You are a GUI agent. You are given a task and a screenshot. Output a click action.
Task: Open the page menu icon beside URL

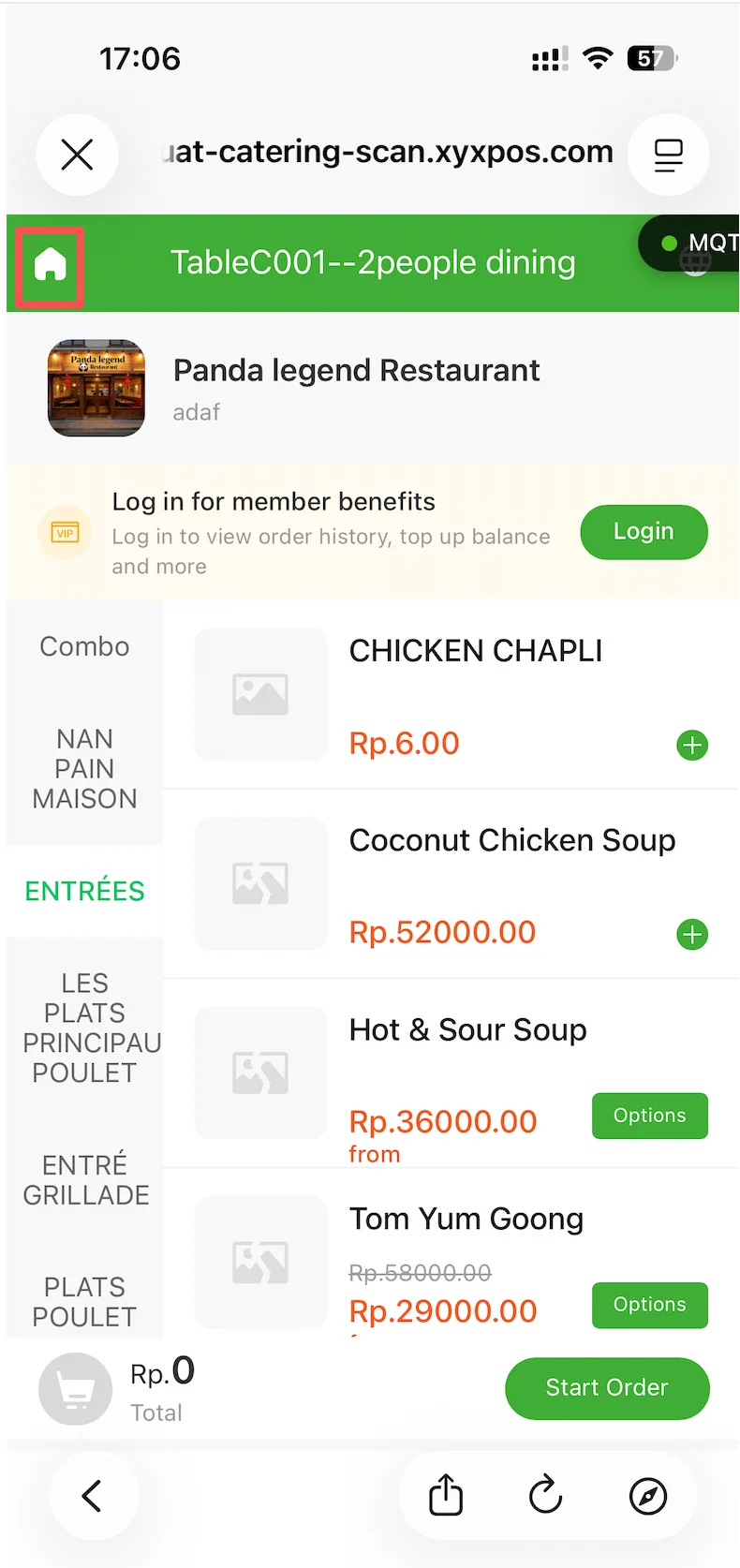coord(668,155)
